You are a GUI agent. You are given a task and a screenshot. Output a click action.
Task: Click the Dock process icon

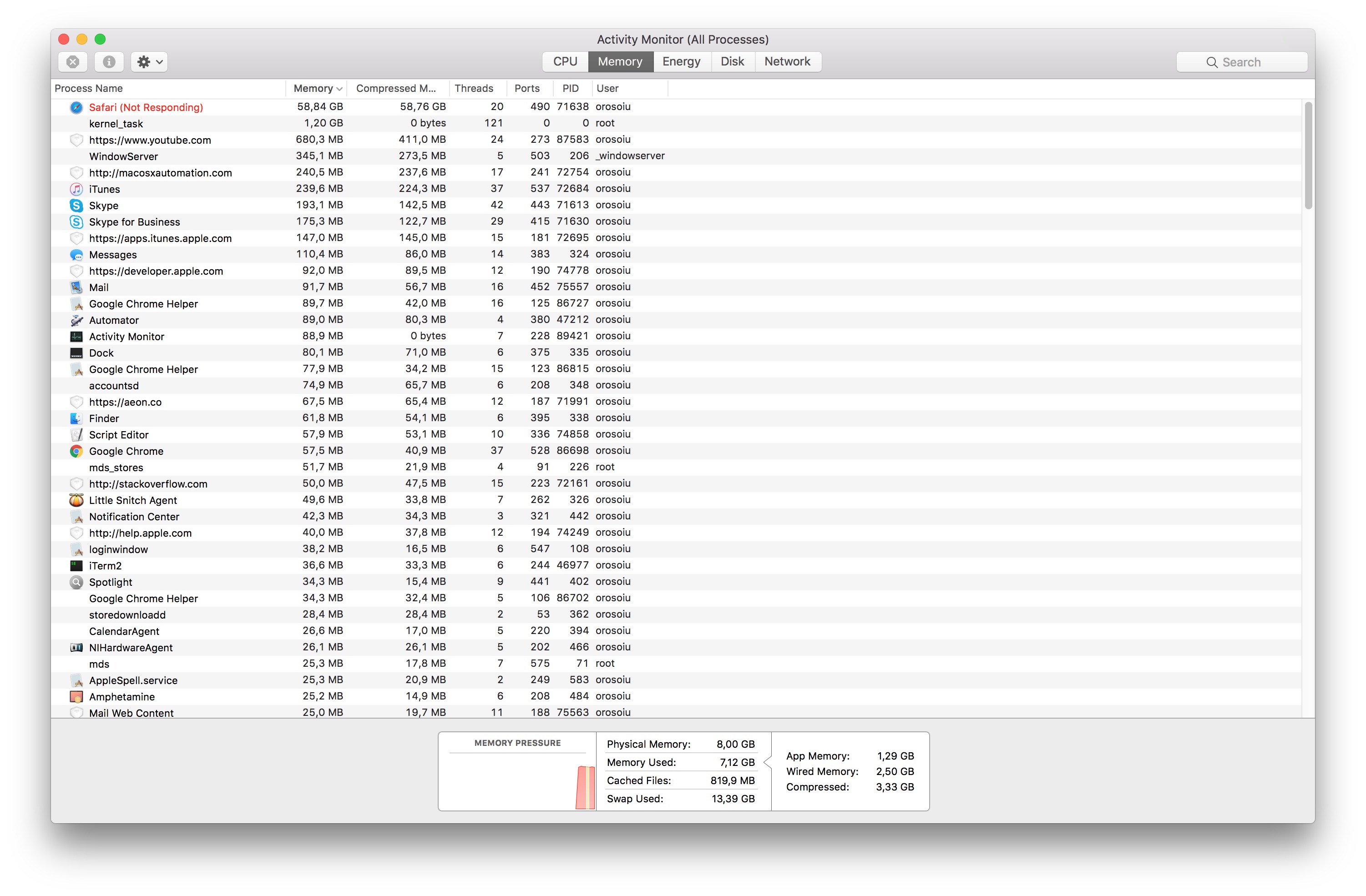pos(76,353)
